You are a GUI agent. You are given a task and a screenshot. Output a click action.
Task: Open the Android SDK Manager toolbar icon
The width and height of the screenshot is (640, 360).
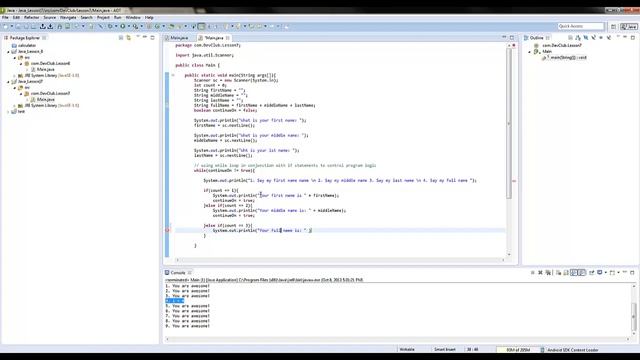(60, 26)
